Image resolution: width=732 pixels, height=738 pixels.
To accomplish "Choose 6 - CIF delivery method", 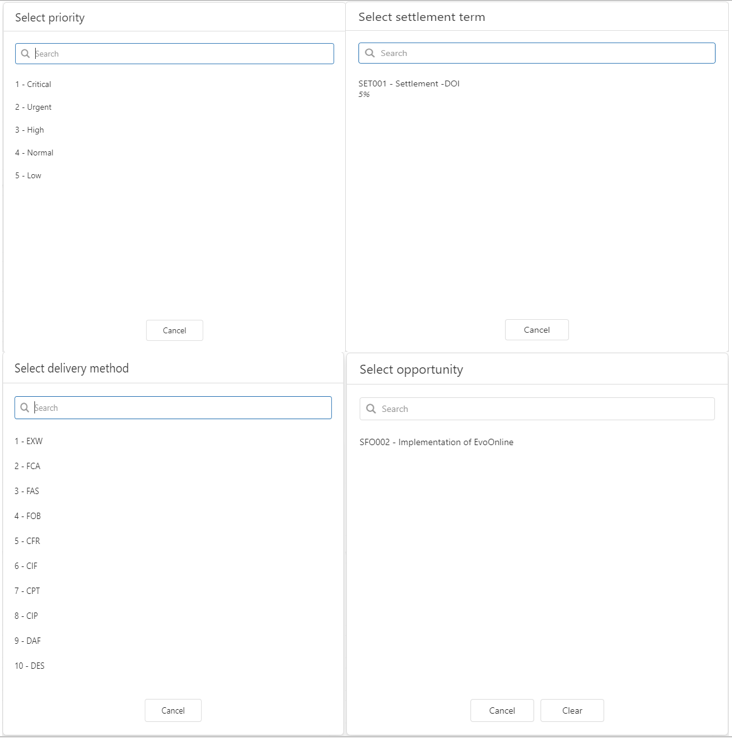I will pyautogui.click(x=26, y=566).
